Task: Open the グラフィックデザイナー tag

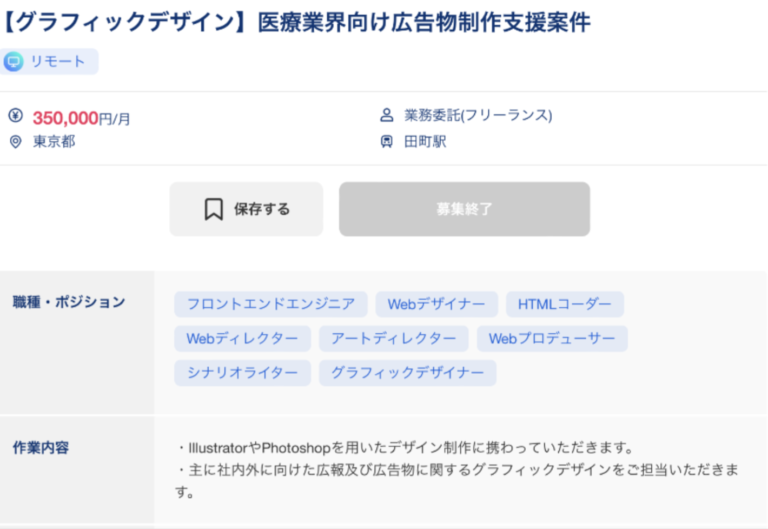Action: pos(407,373)
